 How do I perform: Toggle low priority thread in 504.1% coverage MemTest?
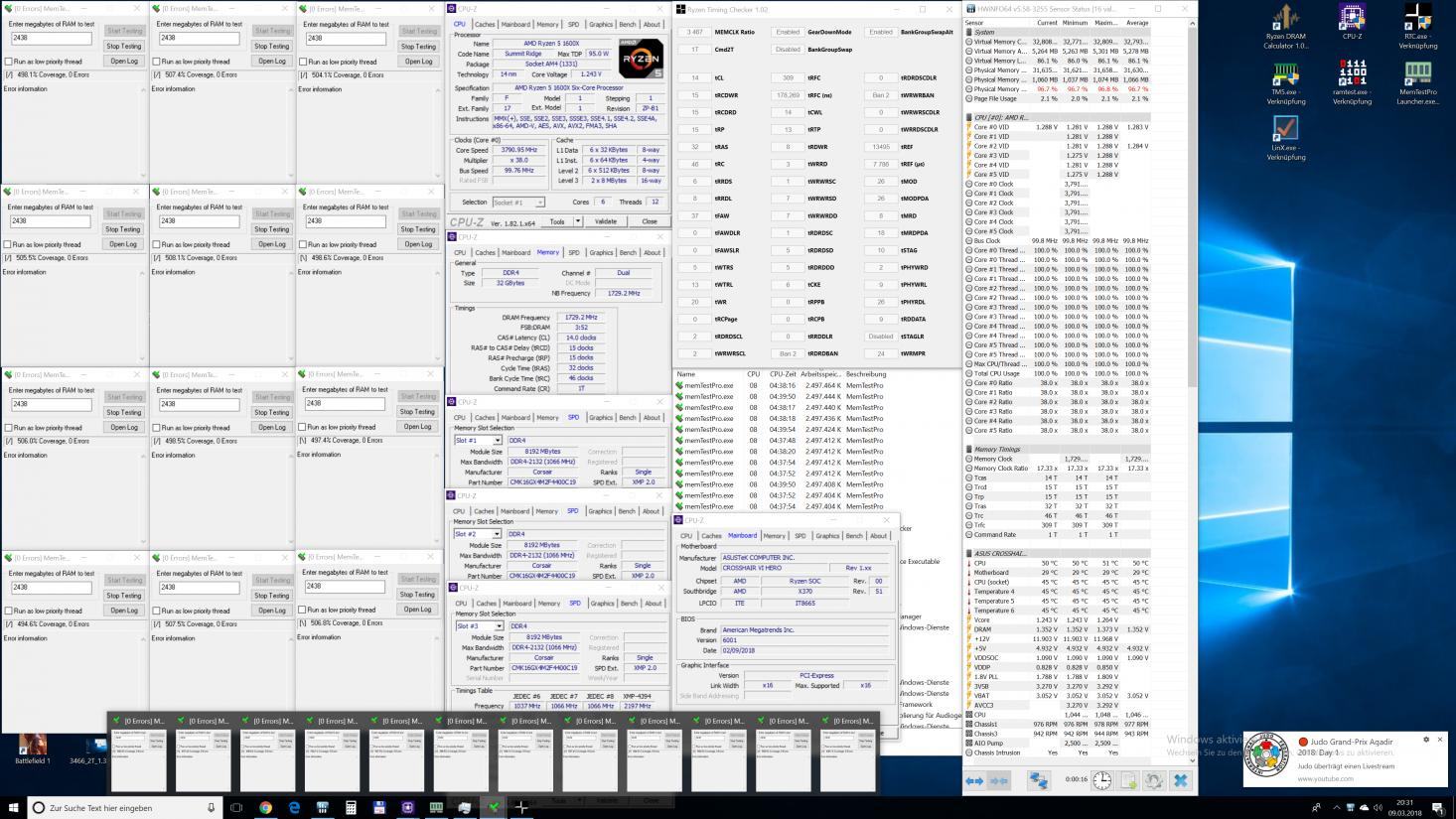[x=303, y=61]
